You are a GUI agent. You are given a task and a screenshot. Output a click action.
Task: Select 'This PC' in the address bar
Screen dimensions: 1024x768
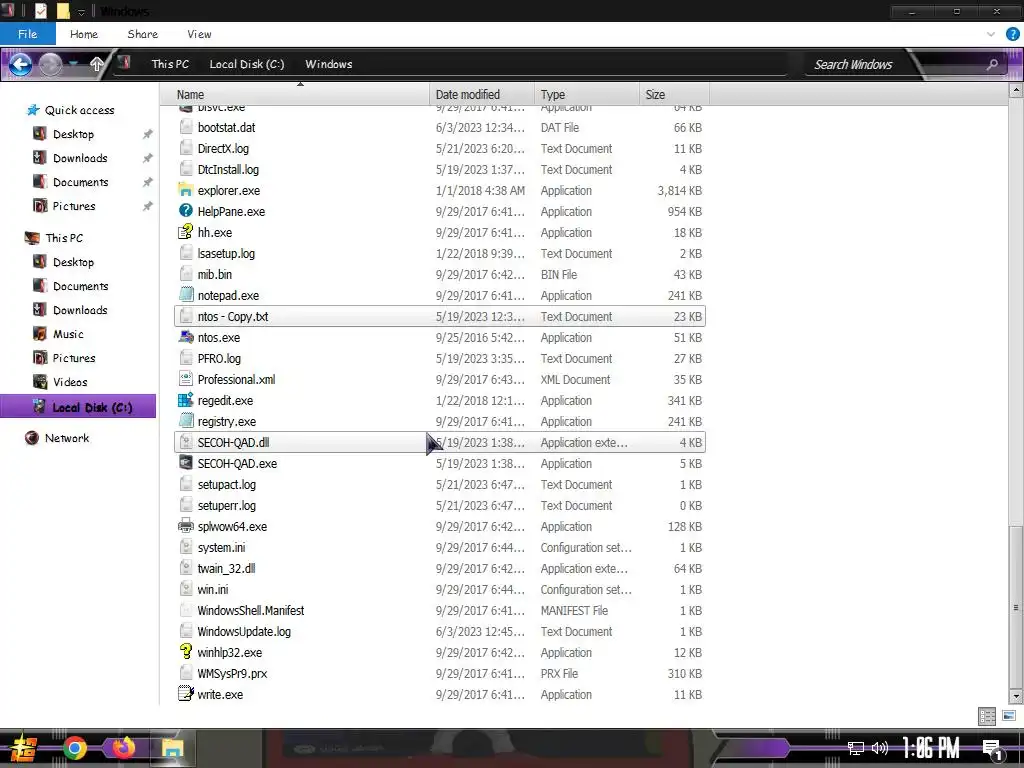(x=170, y=64)
